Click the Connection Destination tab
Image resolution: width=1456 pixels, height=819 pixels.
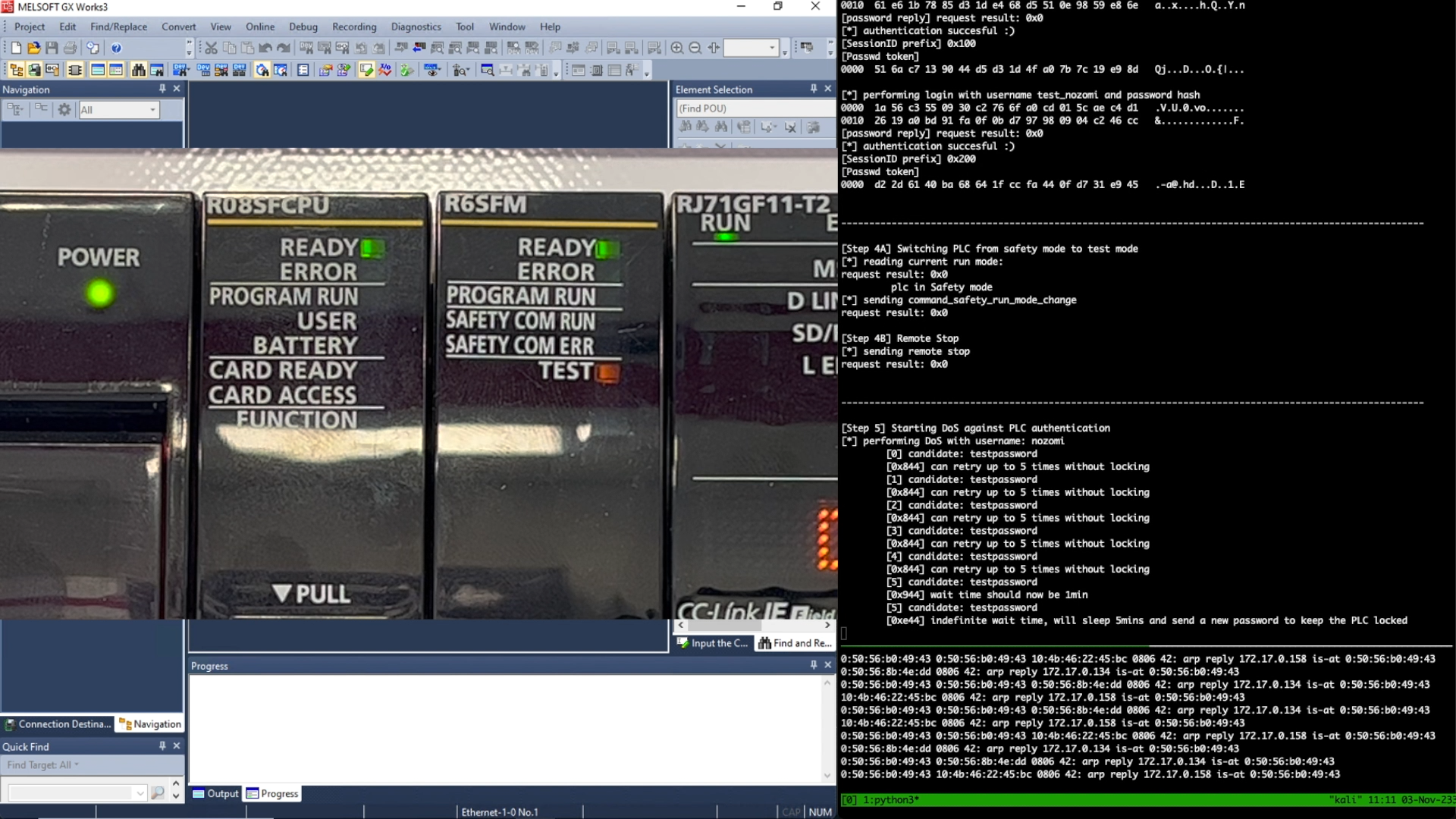point(58,724)
